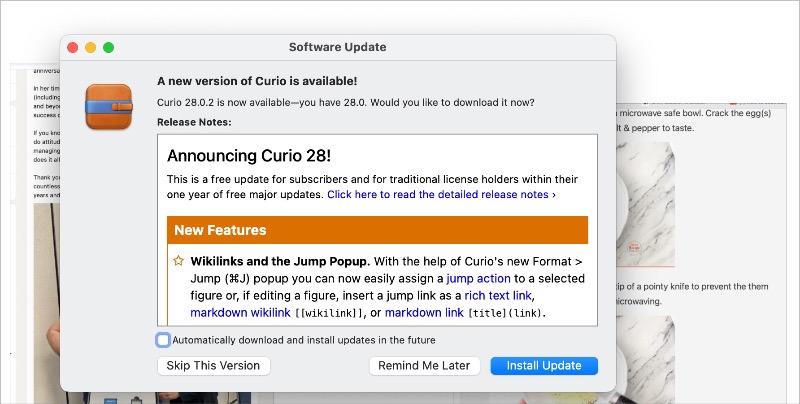Click the star icon beside Wikilinks feature
The height and width of the screenshot is (404, 800).
point(179,261)
